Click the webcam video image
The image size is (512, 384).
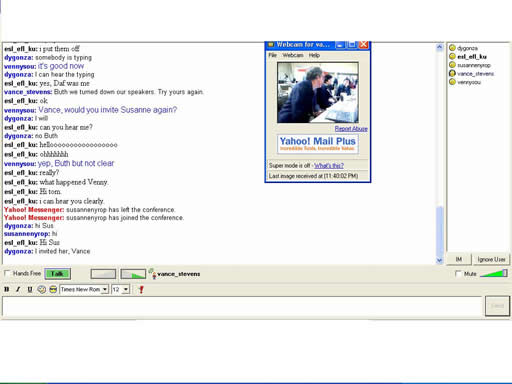pyautogui.click(x=318, y=92)
